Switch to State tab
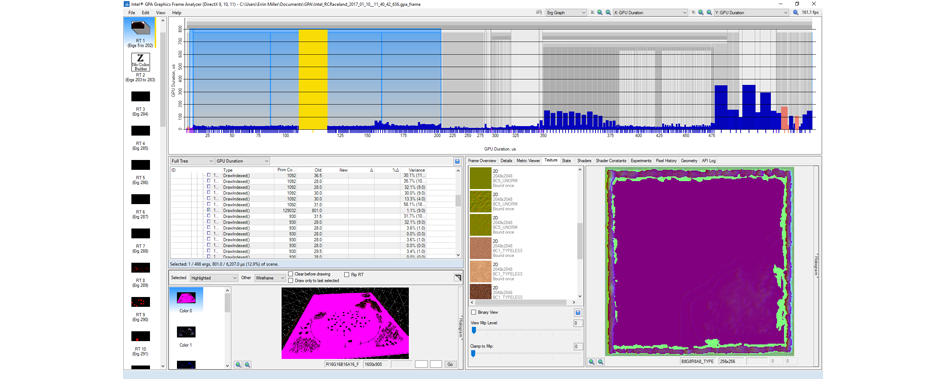 (567, 161)
